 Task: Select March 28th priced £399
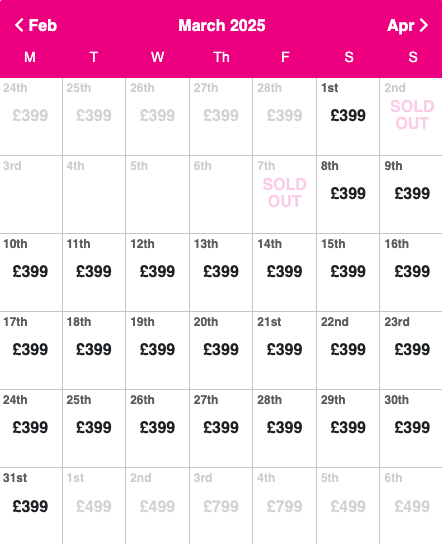click(284, 429)
